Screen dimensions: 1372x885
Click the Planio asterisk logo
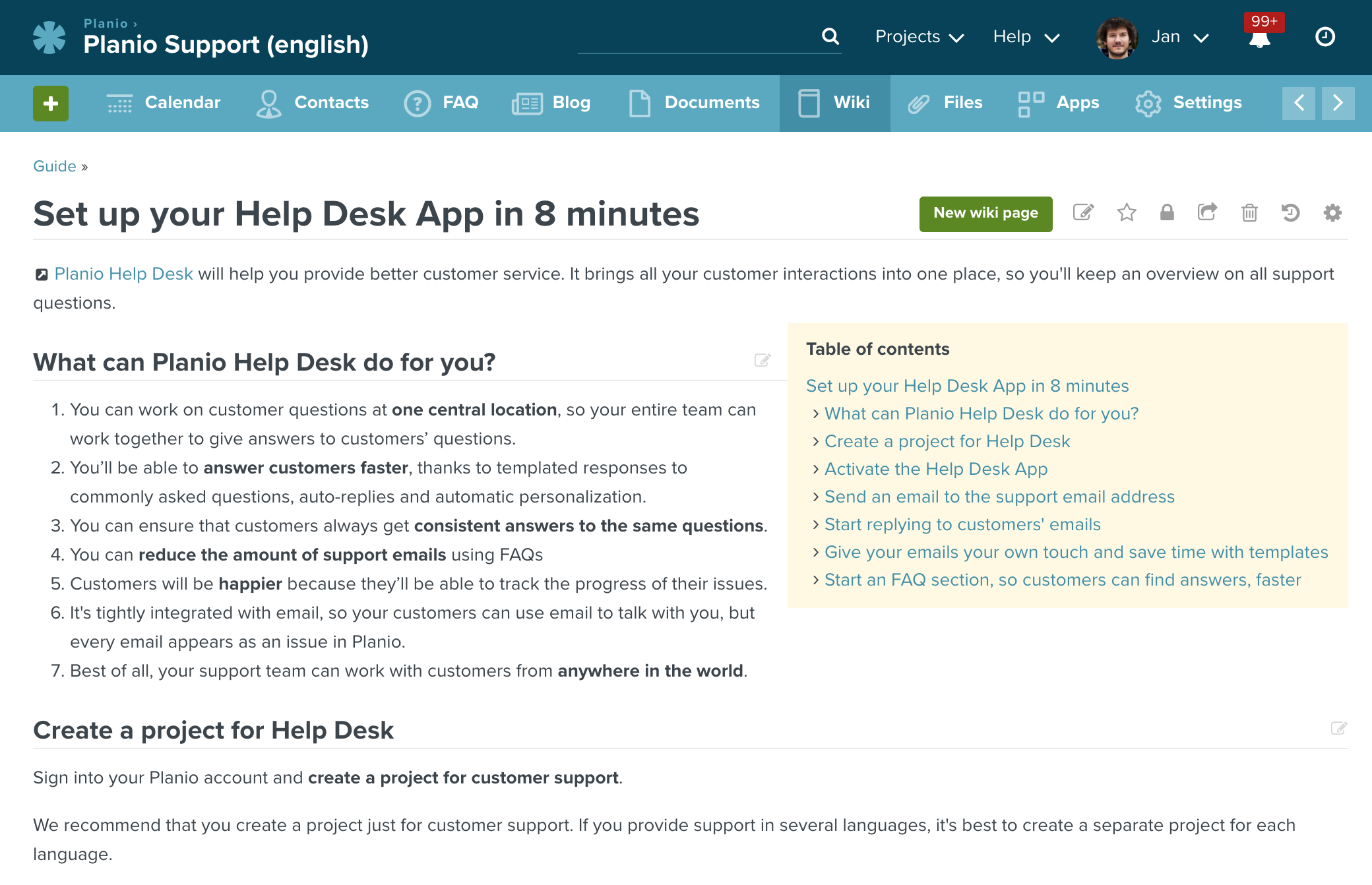[x=49, y=38]
